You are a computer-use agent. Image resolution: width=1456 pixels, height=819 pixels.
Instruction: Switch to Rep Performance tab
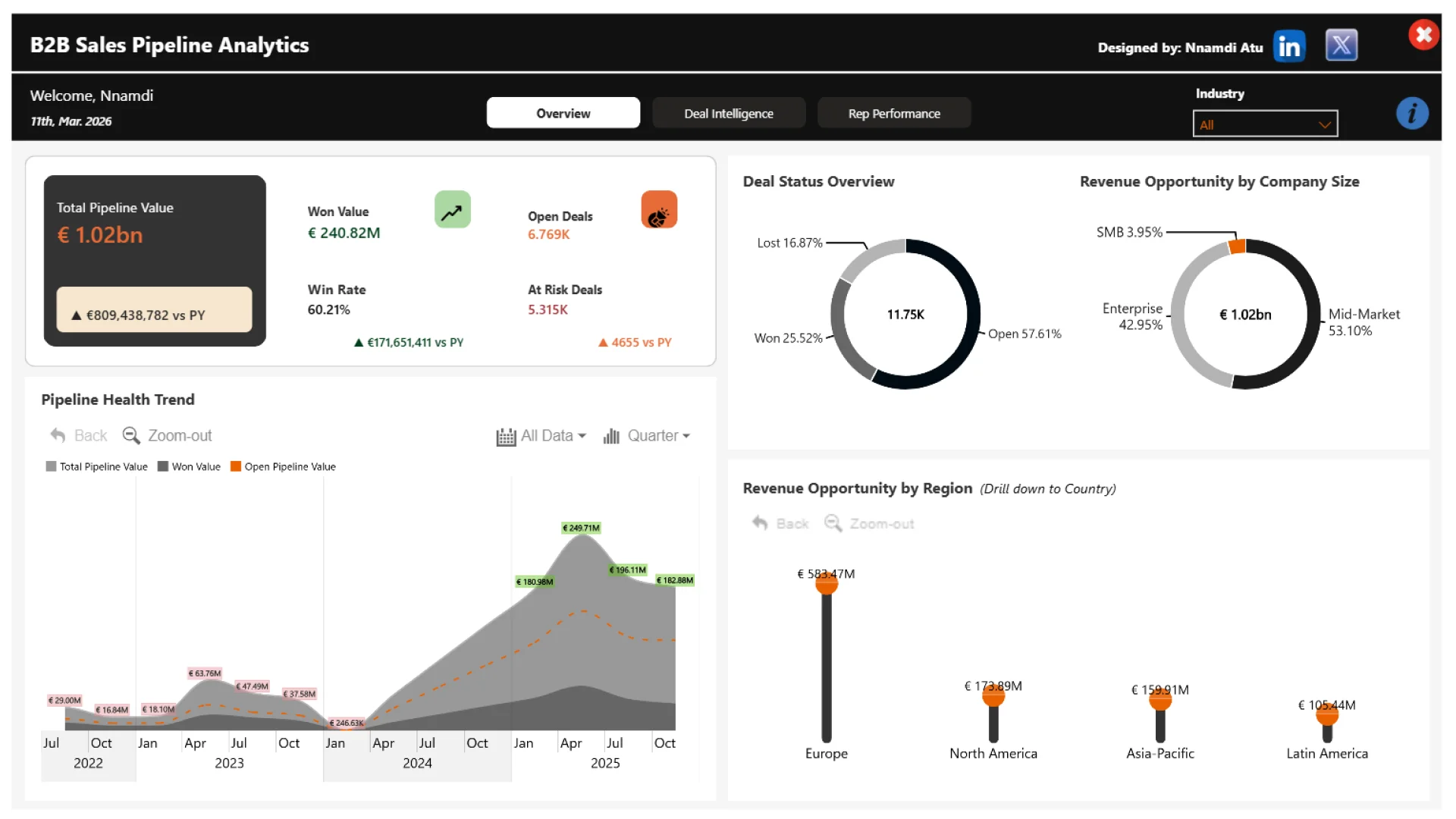point(893,113)
